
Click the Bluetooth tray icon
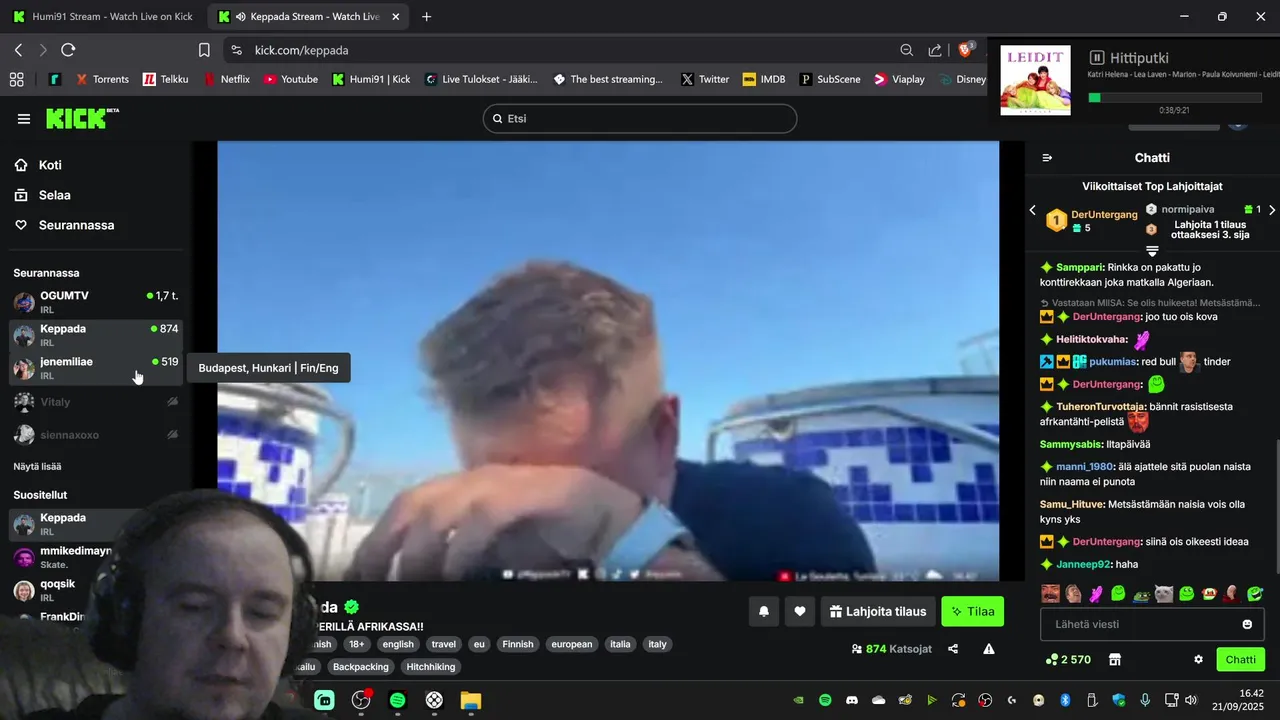[x=1065, y=700]
